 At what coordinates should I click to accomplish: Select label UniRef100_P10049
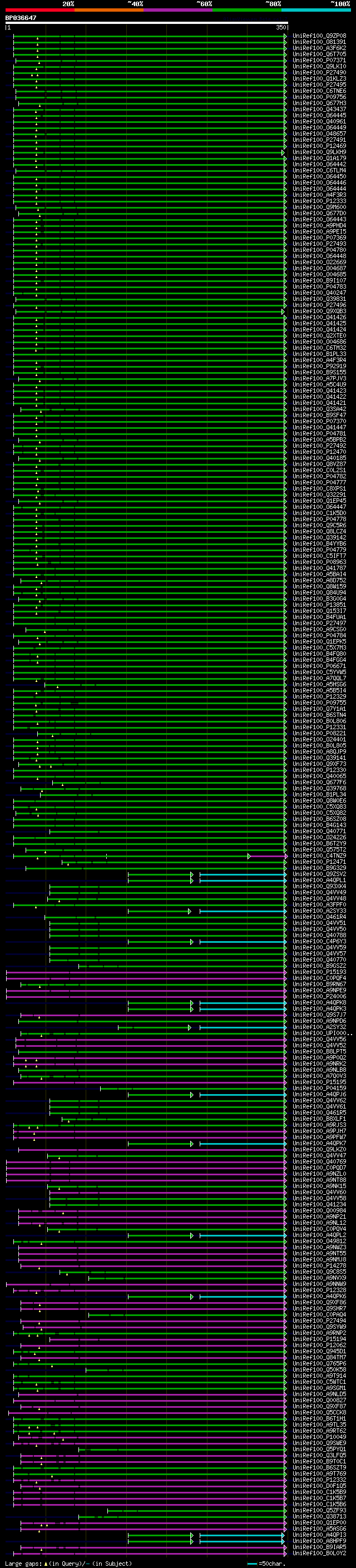319,1437
